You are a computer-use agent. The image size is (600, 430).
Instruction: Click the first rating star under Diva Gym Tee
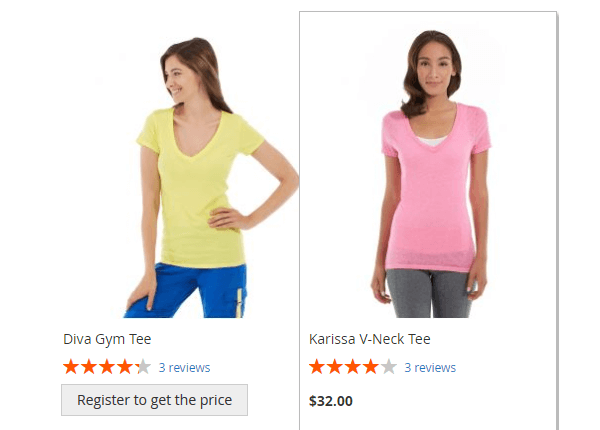pos(71,367)
